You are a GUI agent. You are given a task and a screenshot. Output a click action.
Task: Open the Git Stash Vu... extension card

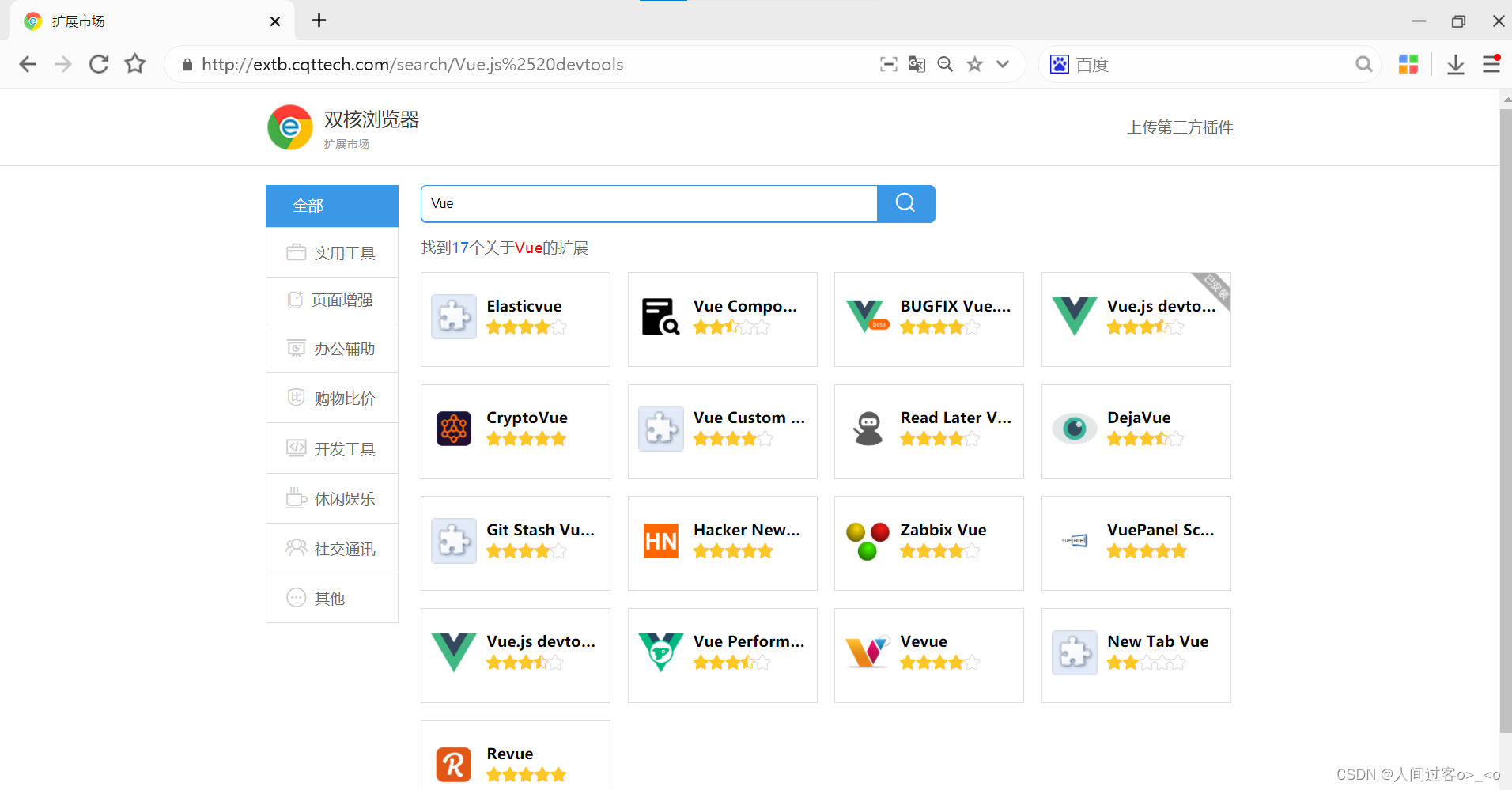[x=516, y=543]
